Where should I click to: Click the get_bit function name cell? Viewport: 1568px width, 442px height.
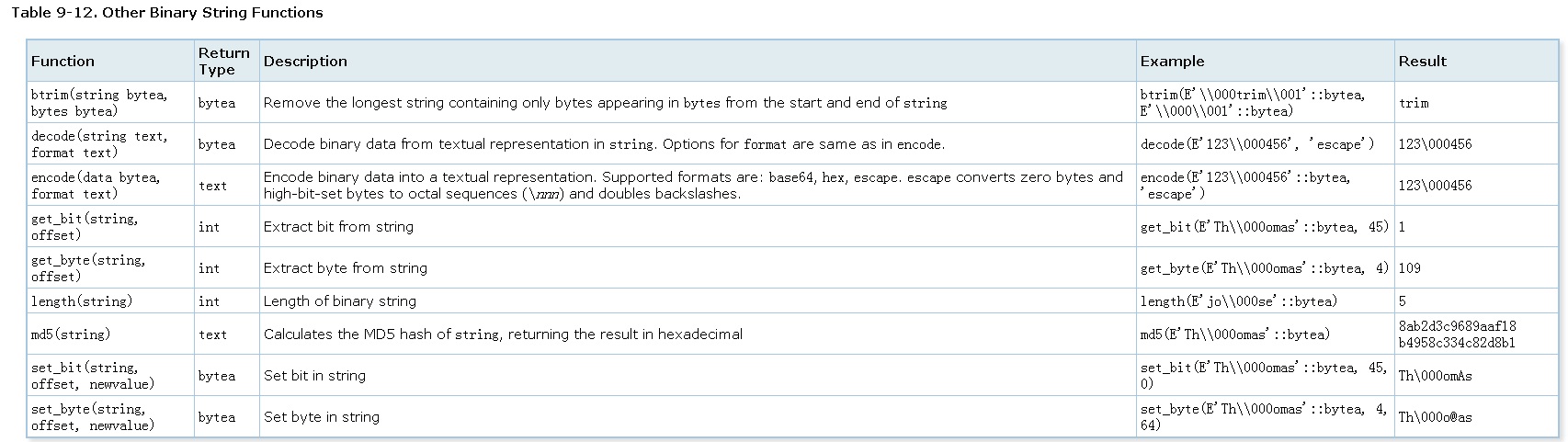(85, 227)
